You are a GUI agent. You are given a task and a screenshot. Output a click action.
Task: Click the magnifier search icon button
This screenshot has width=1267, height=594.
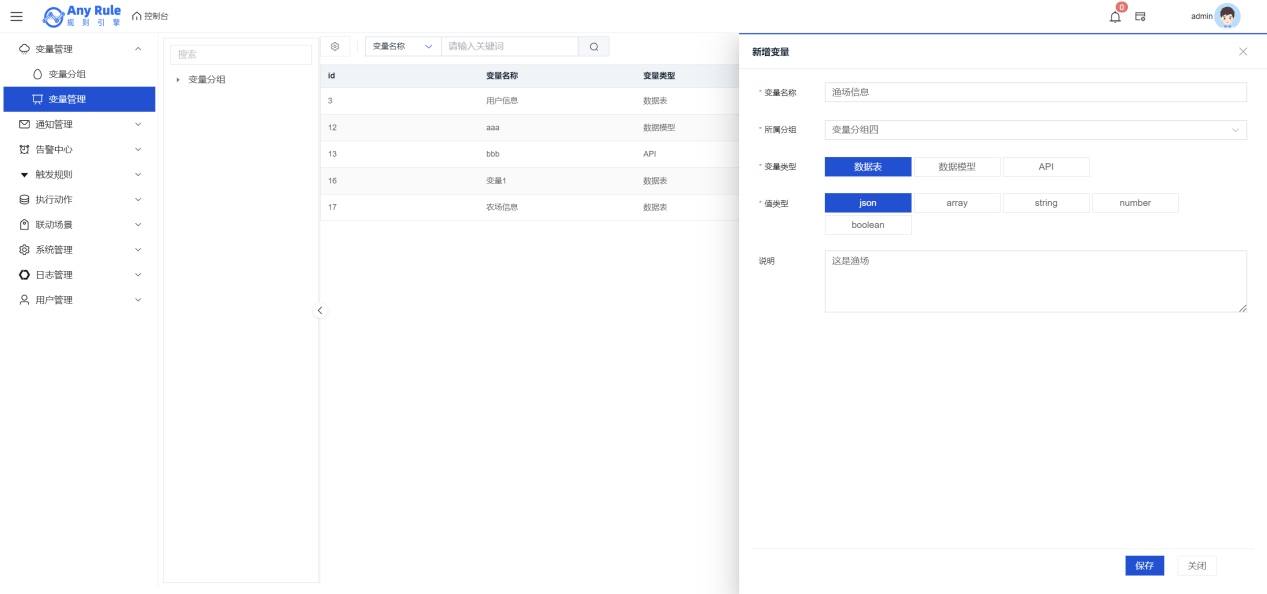[x=594, y=47]
